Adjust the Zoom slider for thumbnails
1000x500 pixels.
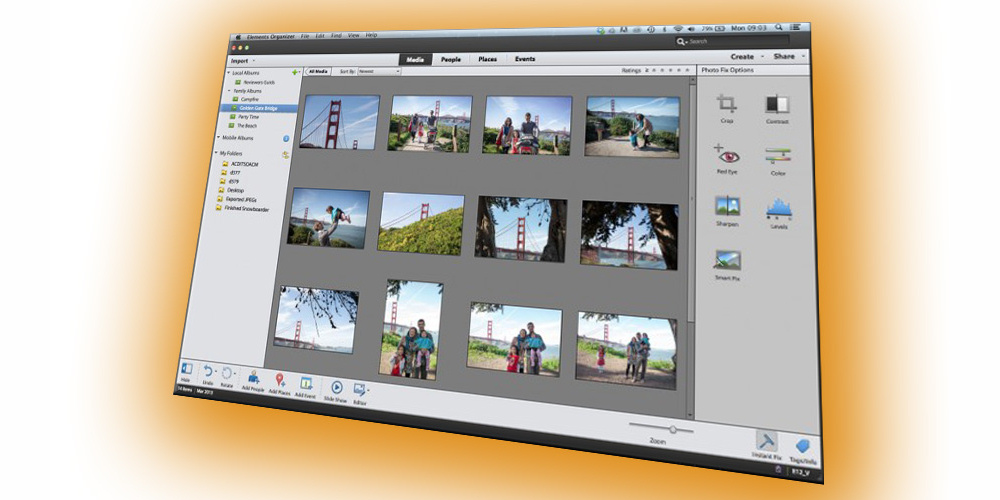[673, 429]
